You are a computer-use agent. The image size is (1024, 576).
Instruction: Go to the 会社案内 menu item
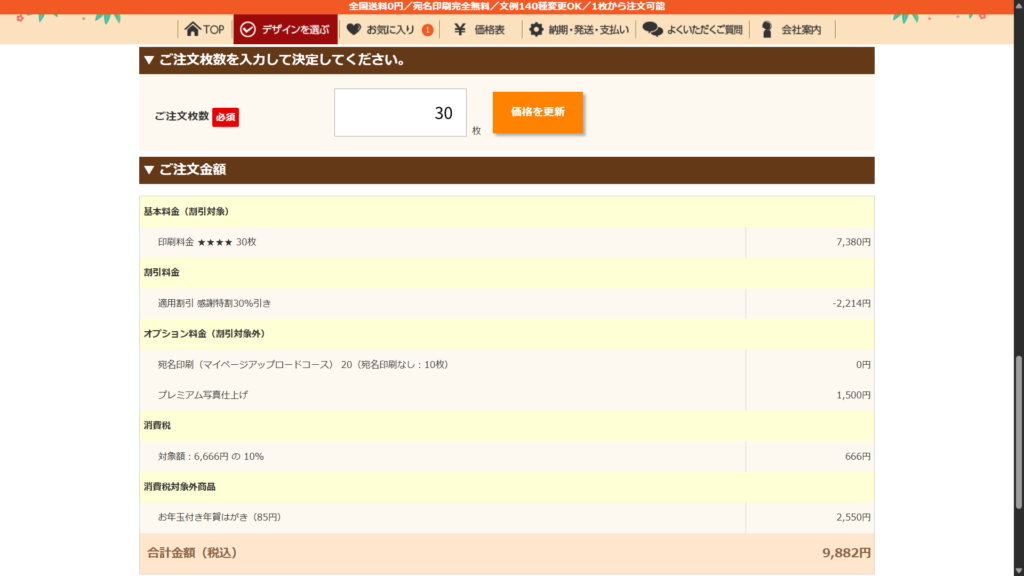[802, 30]
